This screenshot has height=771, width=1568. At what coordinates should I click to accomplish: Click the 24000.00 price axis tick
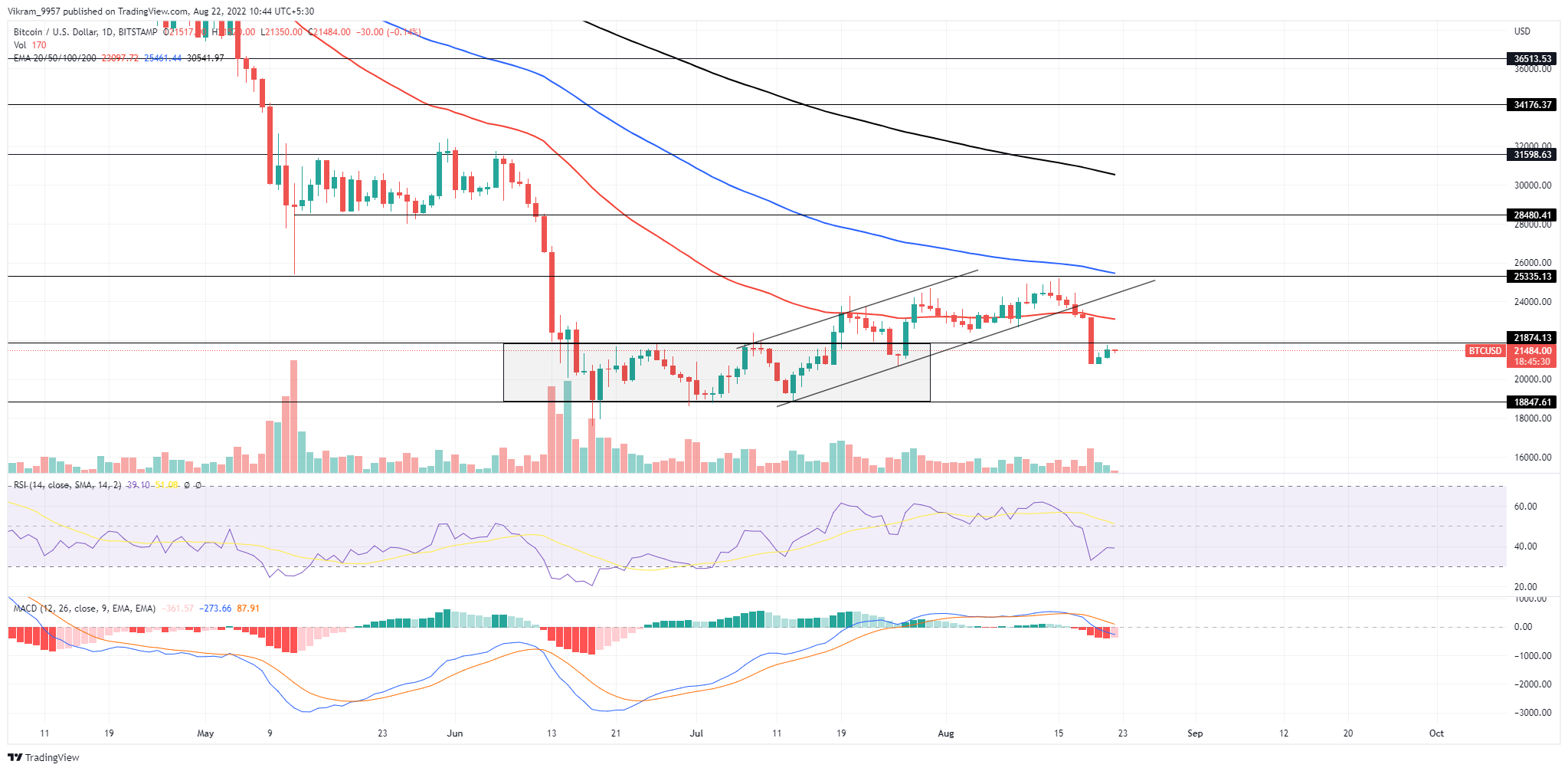coord(1533,302)
